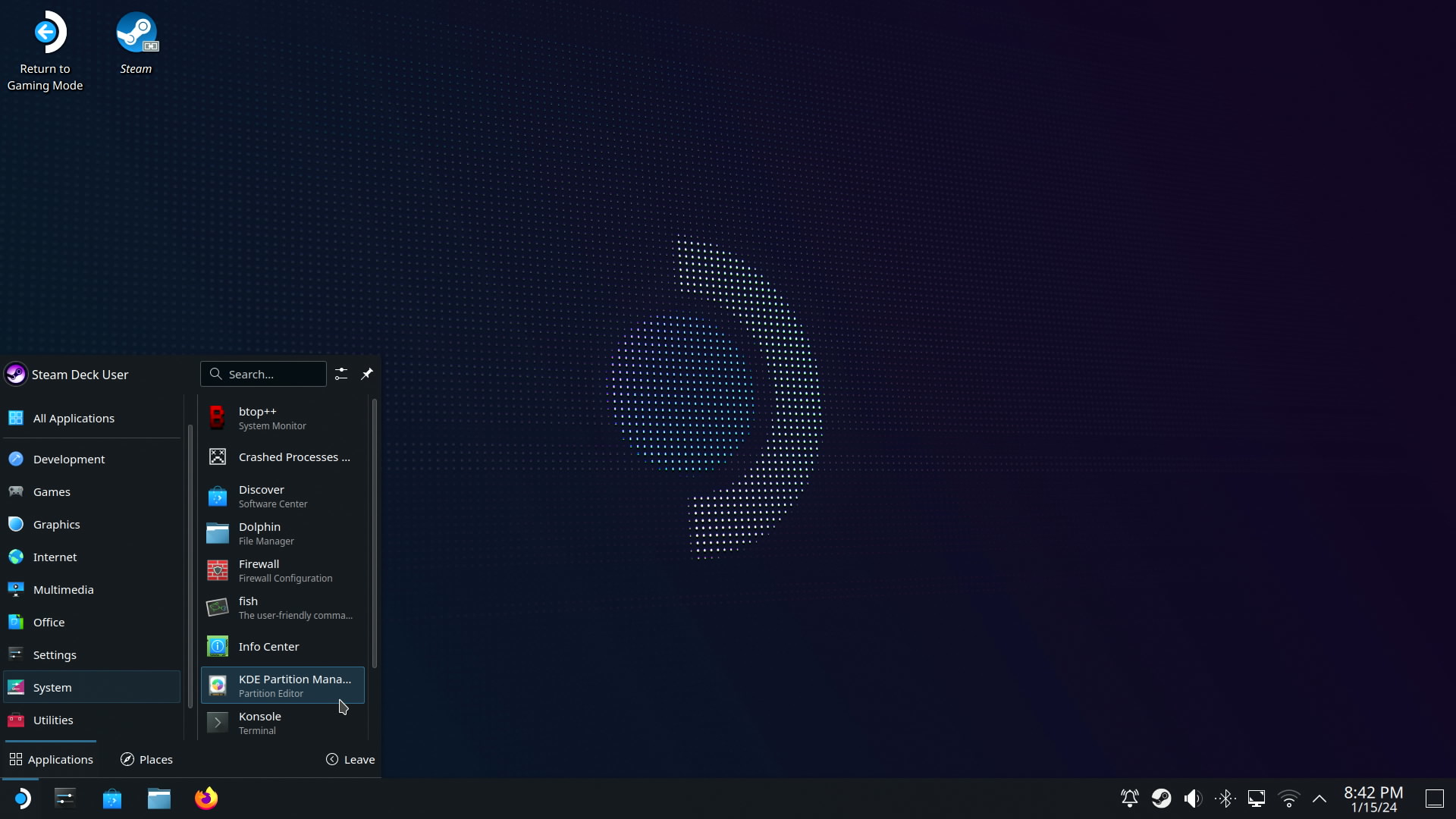This screenshot has height=819, width=1456.
Task: Open Return to Gaming Mode desktop shortcut
Action: (45, 50)
